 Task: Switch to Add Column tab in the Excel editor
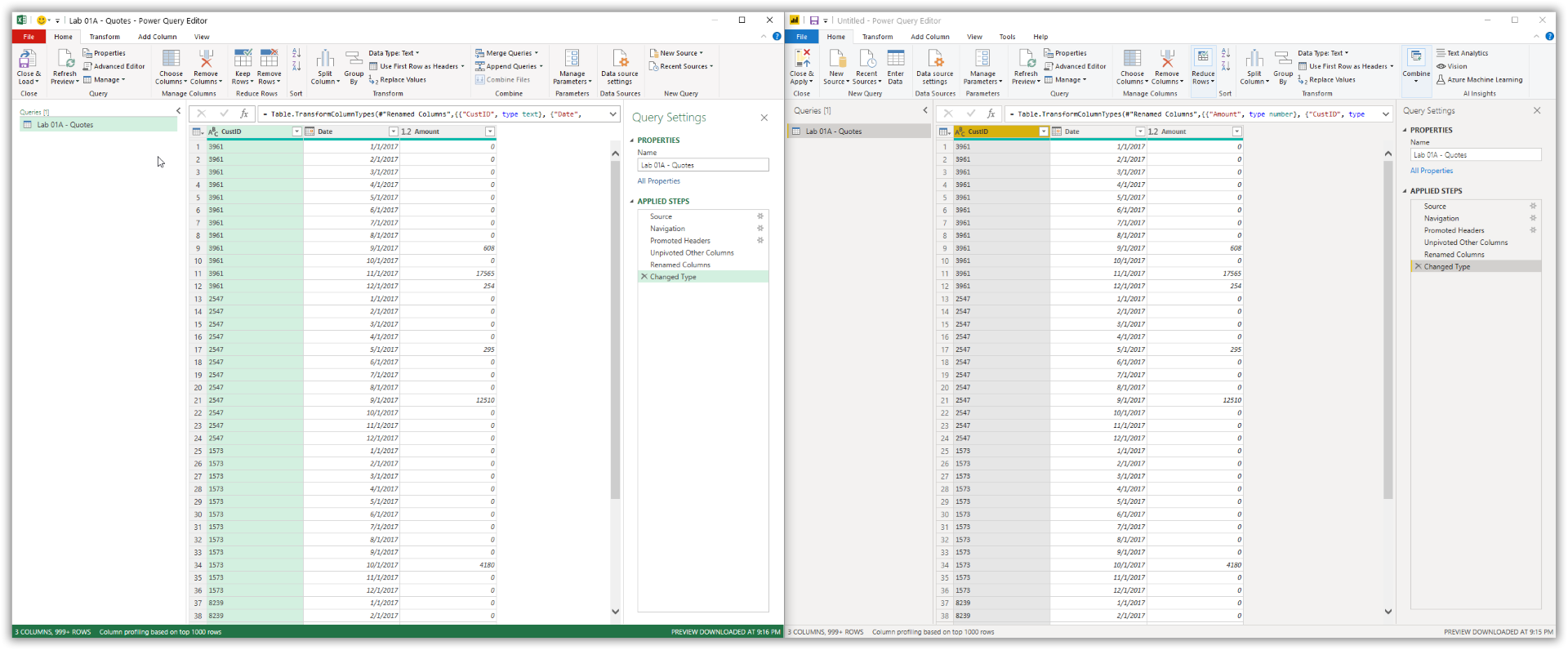click(x=157, y=37)
